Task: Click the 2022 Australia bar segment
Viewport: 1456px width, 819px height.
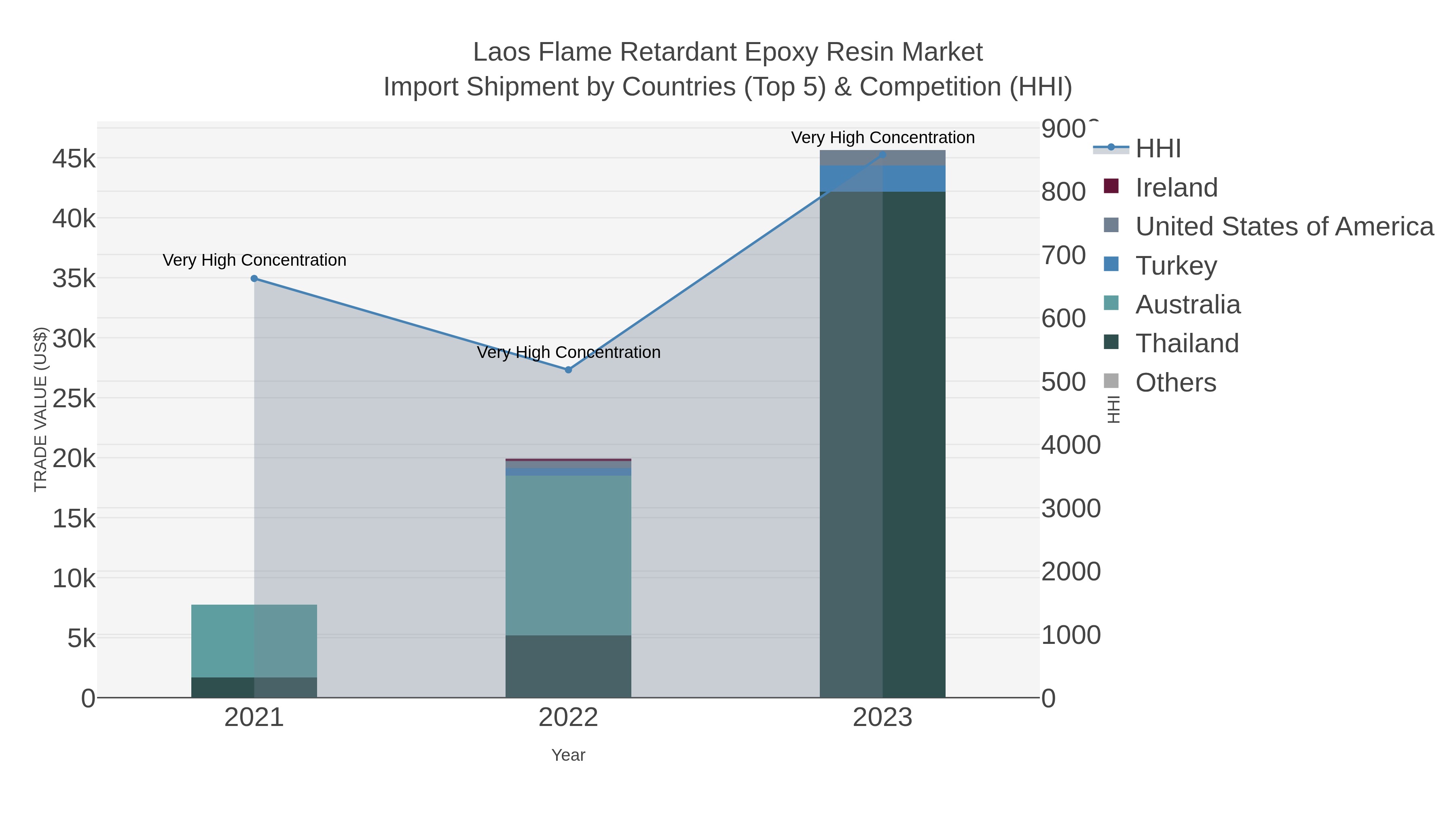Action: tap(569, 555)
